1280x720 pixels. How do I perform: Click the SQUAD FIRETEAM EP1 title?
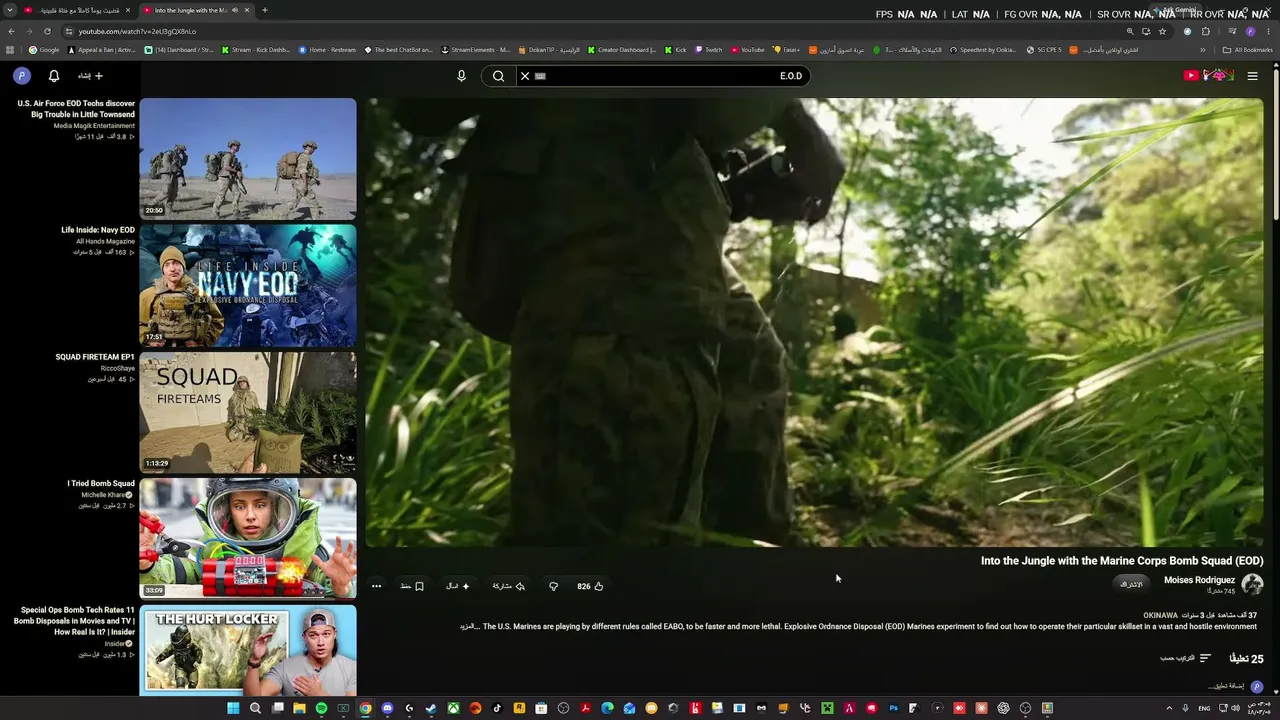(x=95, y=357)
